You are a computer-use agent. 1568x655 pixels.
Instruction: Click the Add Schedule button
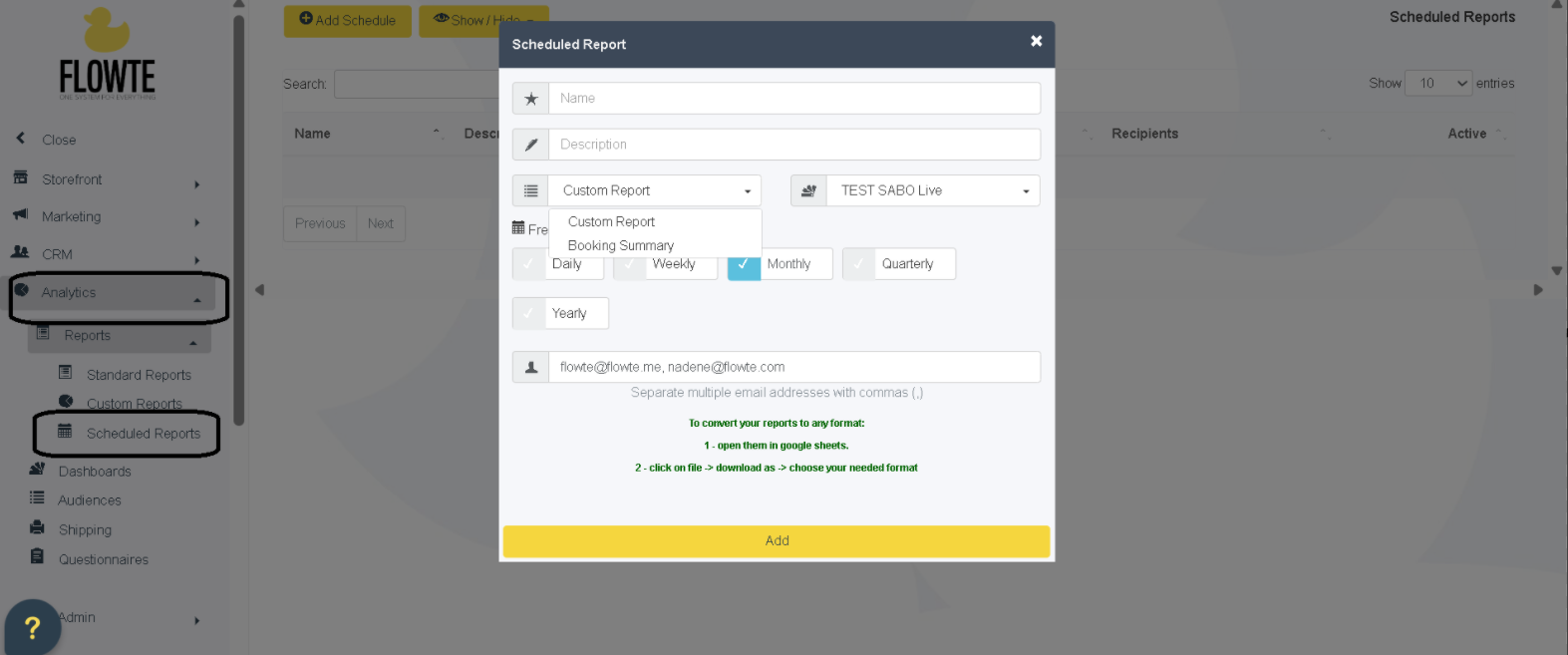347,20
